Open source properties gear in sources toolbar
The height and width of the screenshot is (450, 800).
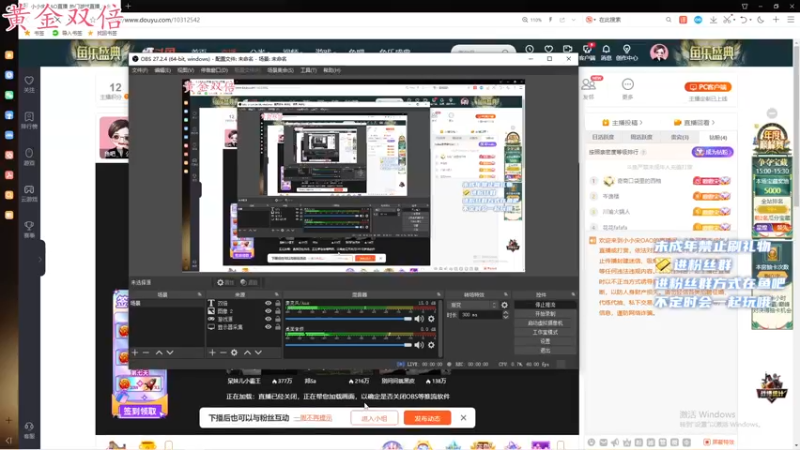pyautogui.click(x=234, y=353)
